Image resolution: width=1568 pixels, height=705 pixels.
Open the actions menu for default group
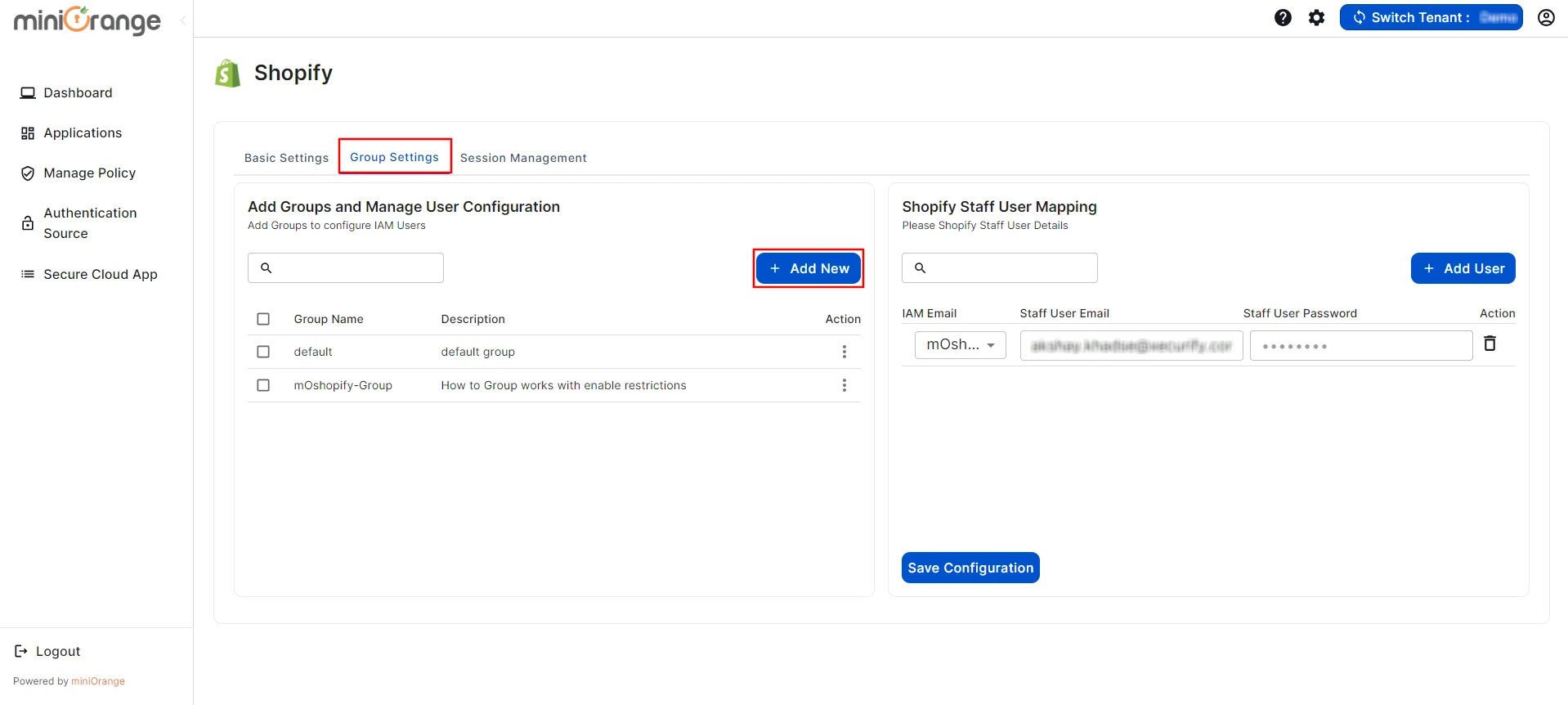click(x=844, y=352)
